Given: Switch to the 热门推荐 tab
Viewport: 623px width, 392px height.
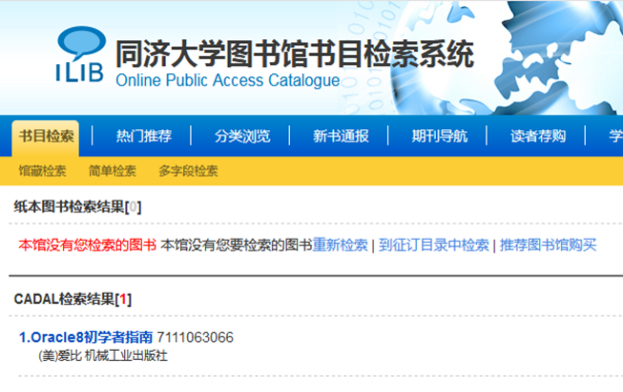Looking at the screenshot, I should tap(144, 136).
